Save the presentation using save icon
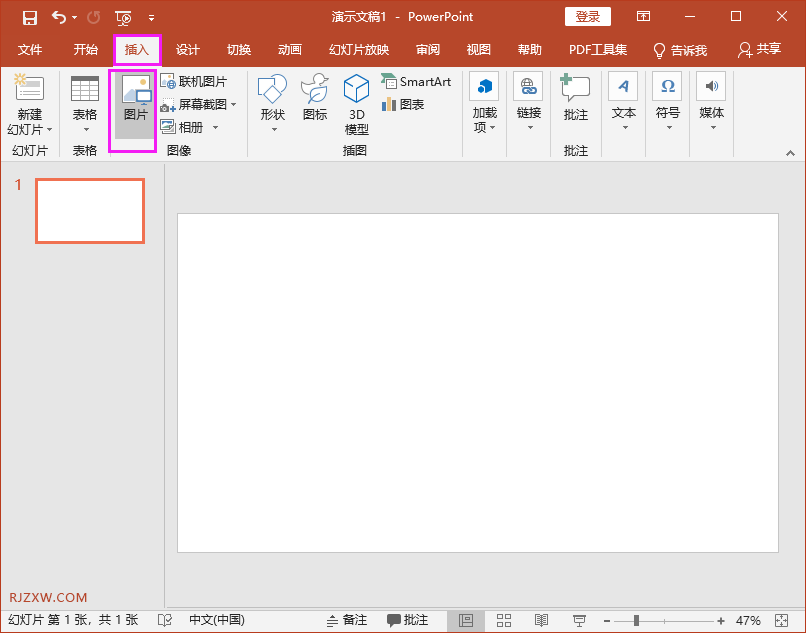Image resolution: width=806 pixels, height=633 pixels. pos(30,17)
